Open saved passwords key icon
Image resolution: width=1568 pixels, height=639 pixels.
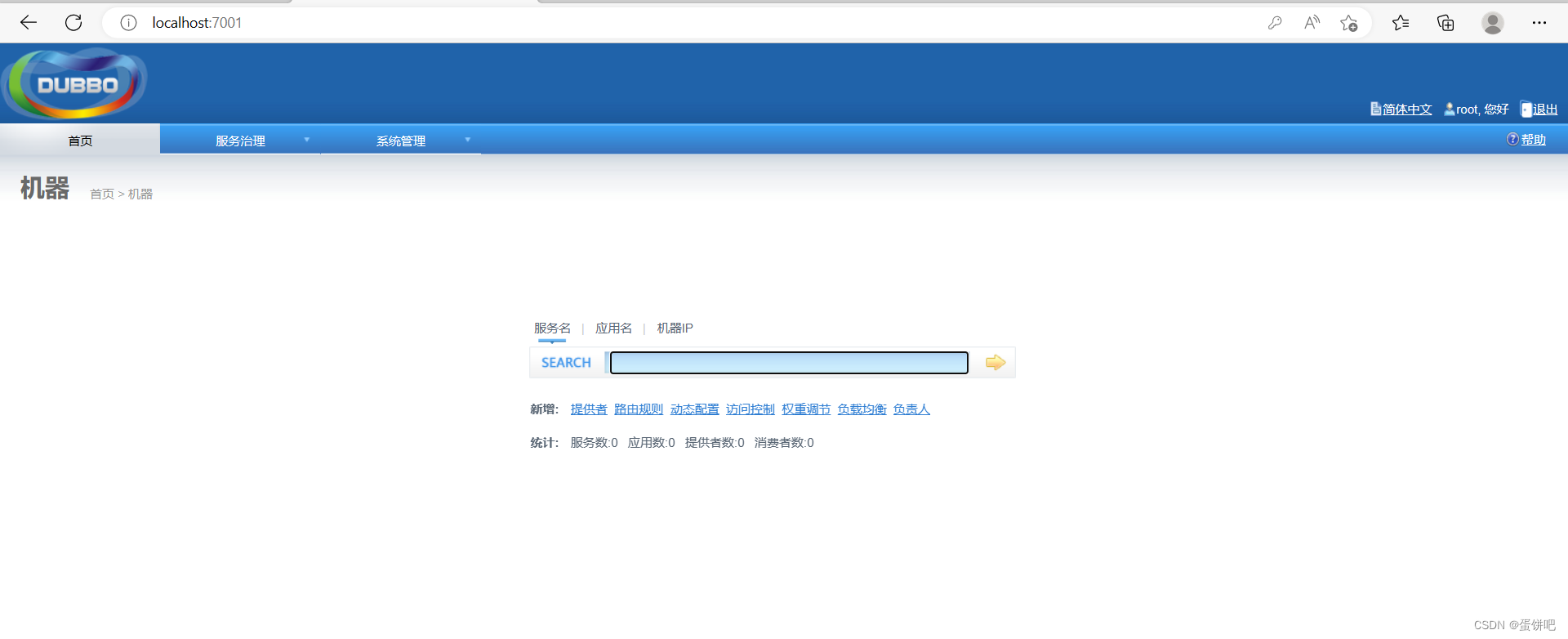[1275, 23]
